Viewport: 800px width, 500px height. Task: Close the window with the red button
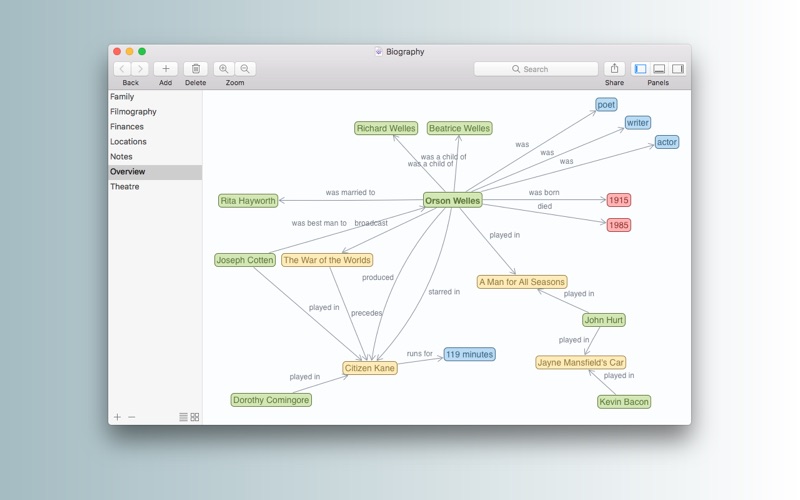pos(117,51)
